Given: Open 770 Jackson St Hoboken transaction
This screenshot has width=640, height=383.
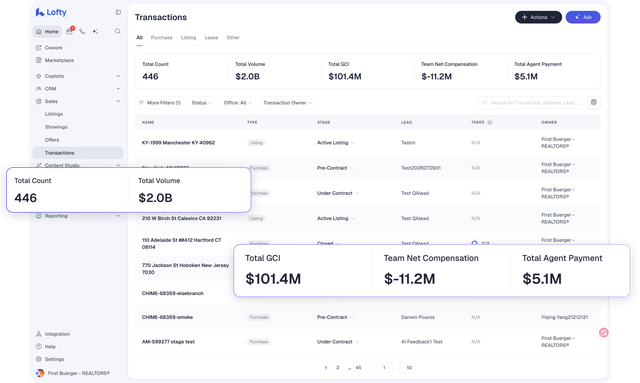Looking at the screenshot, I should point(185,269).
